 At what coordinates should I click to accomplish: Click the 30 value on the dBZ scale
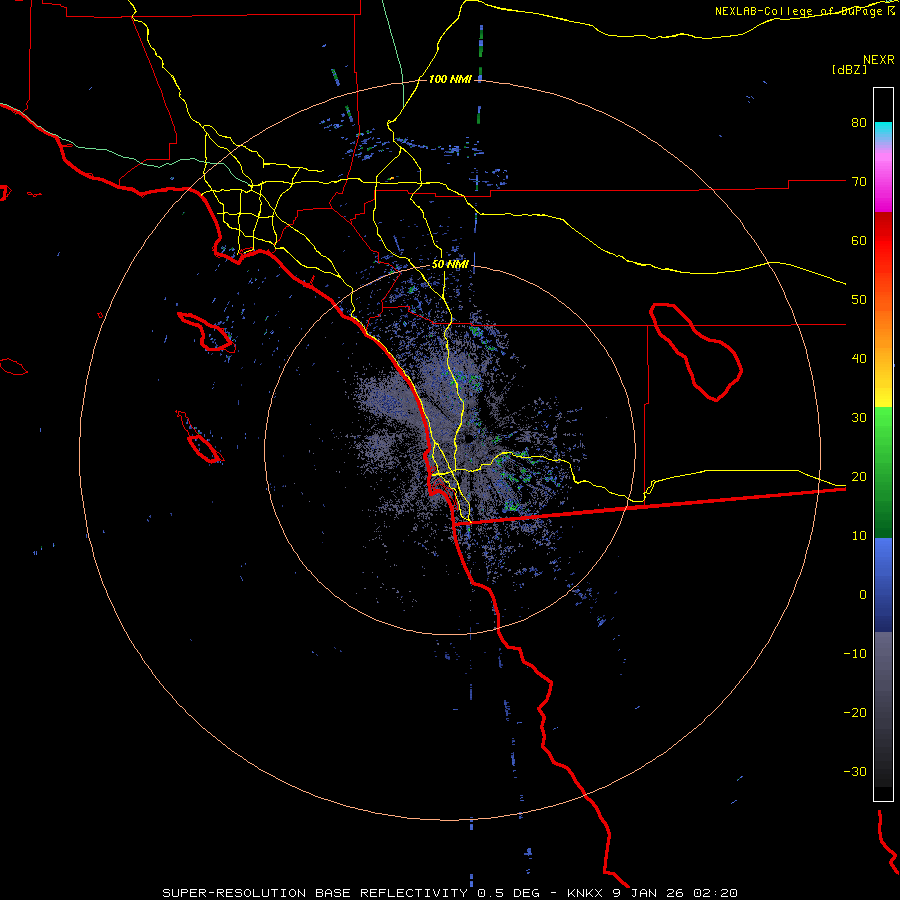pos(859,418)
